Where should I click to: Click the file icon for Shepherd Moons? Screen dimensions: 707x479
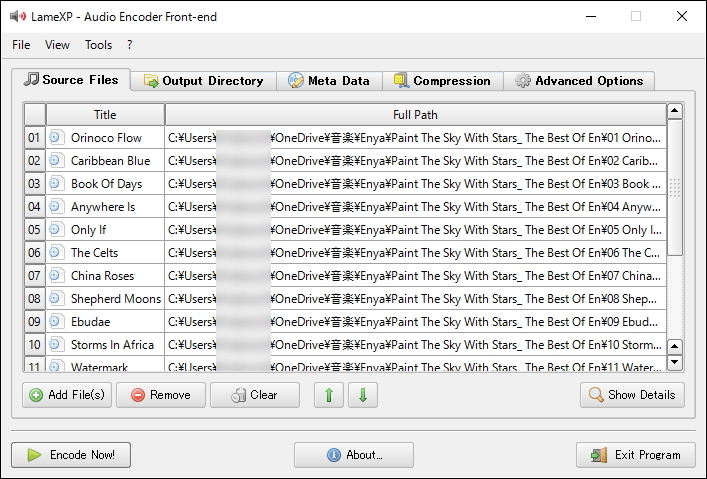tap(56, 298)
